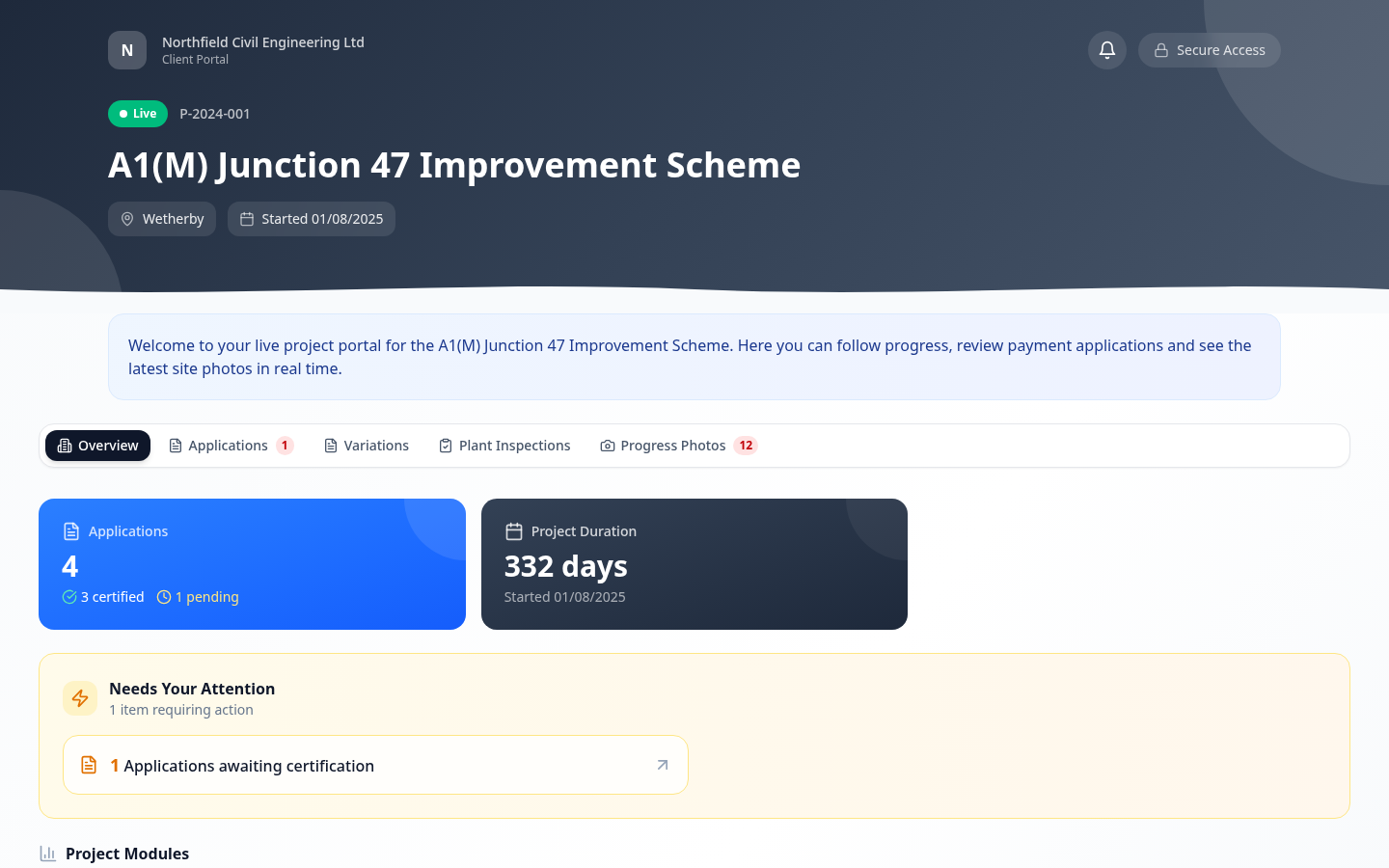Click the 'Started 01/08/2025' text in Duration card

pyautogui.click(x=565, y=597)
